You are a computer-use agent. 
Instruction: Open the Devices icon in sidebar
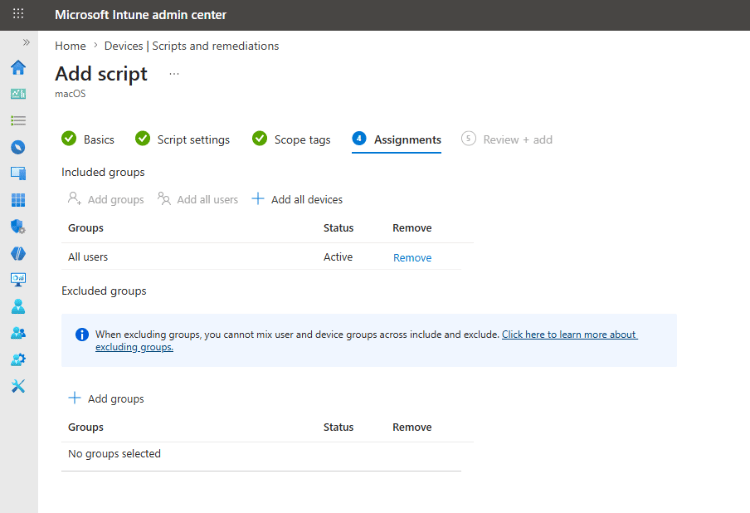(x=18, y=173)
